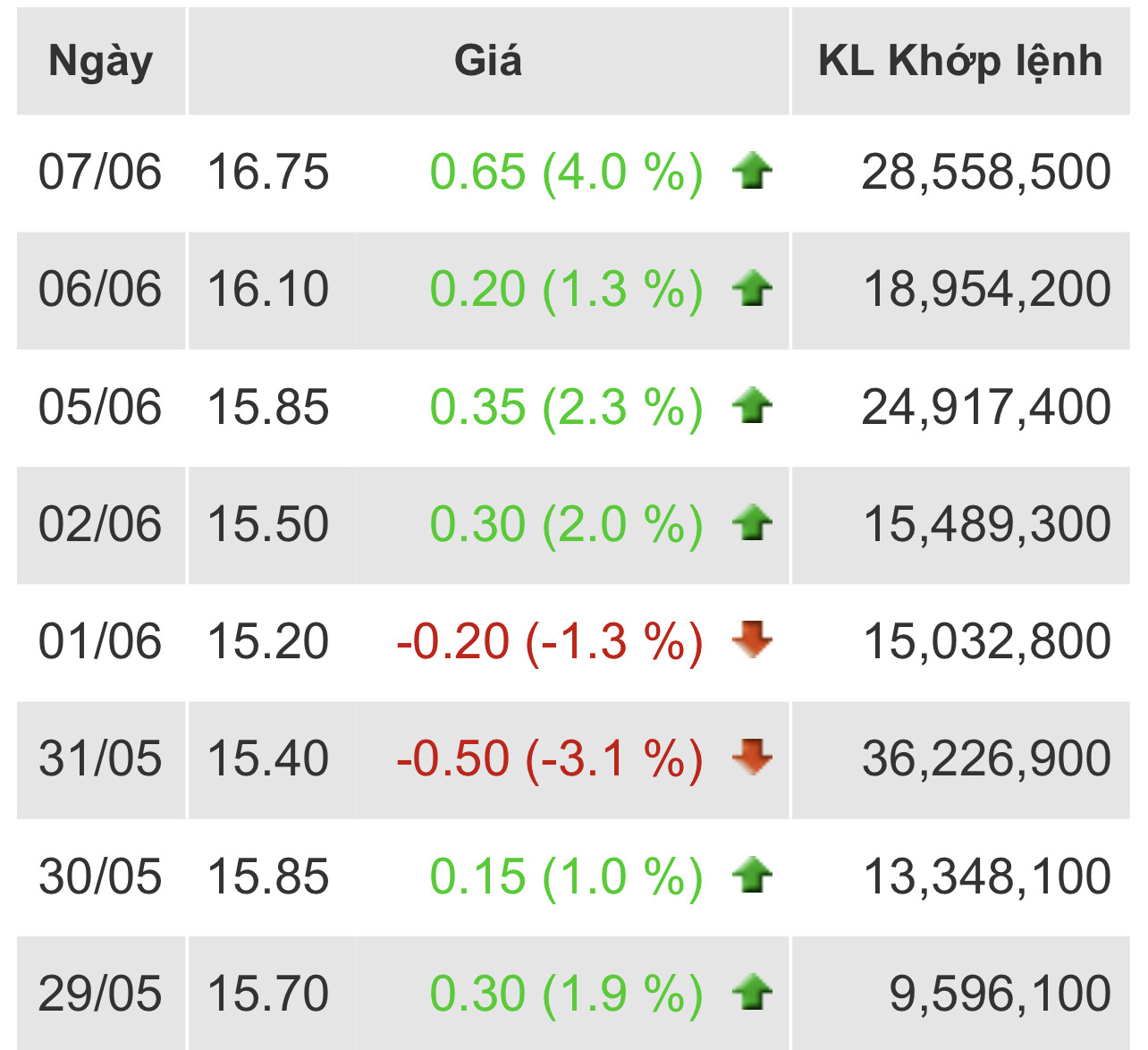The height and width of the screenshot is (1050, 1148).
Task: Select the volume 36,226,900
Action: [986, 758]
